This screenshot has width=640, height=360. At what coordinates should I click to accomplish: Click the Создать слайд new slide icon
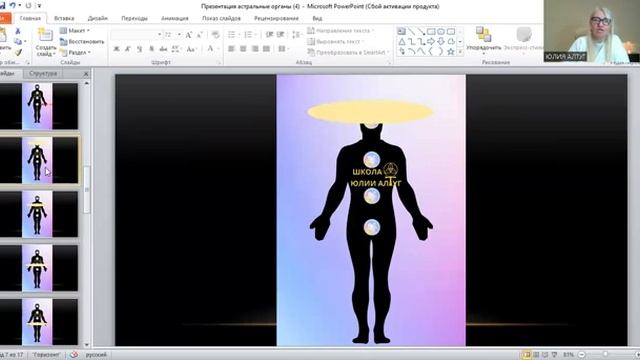coord(45,35)
